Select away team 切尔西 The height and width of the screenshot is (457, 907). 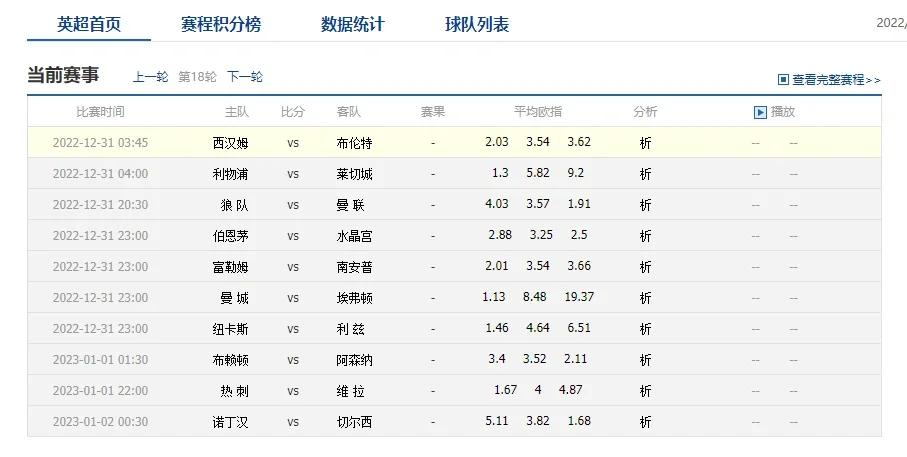point(354,422)
